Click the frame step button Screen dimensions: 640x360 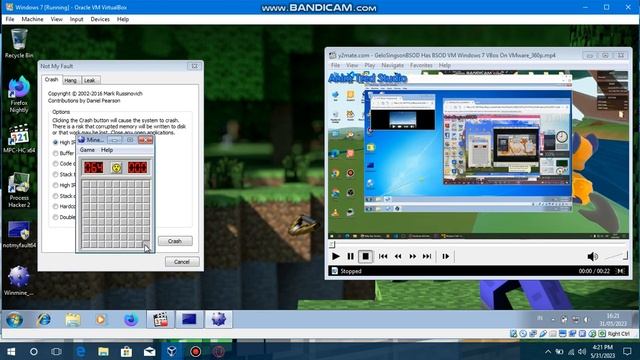point(445,256)
